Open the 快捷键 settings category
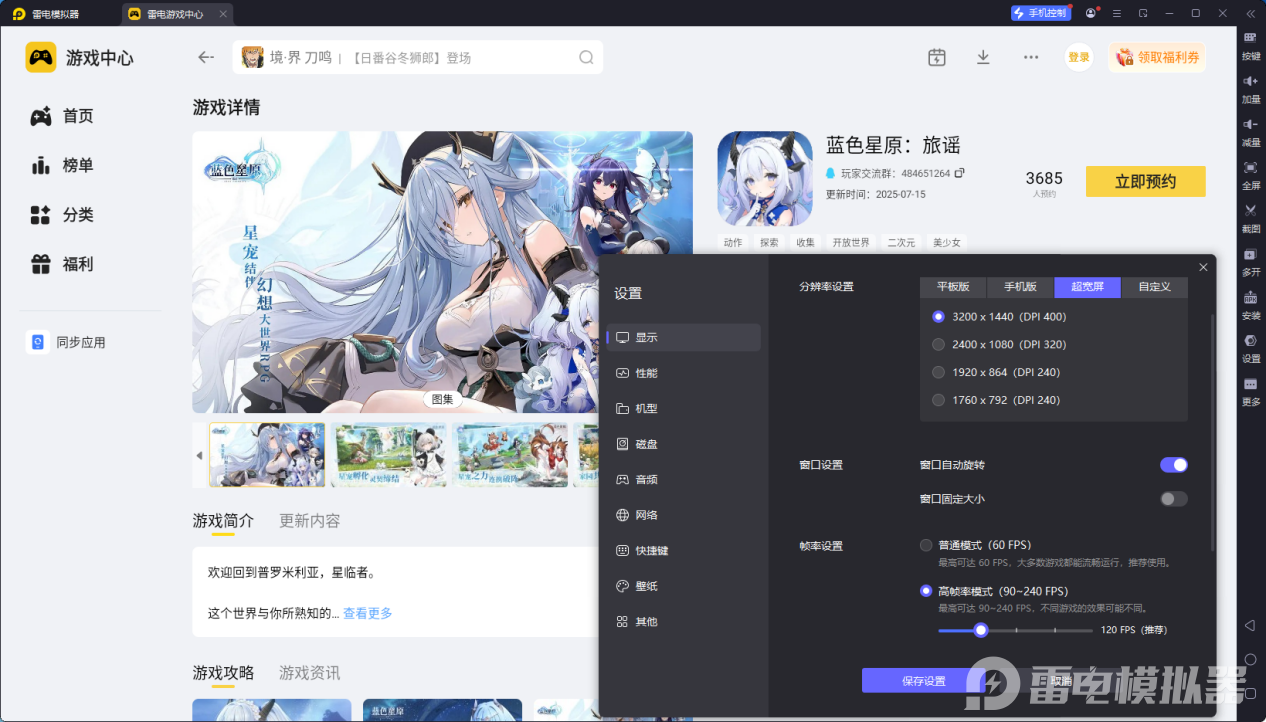 (684, 550)
